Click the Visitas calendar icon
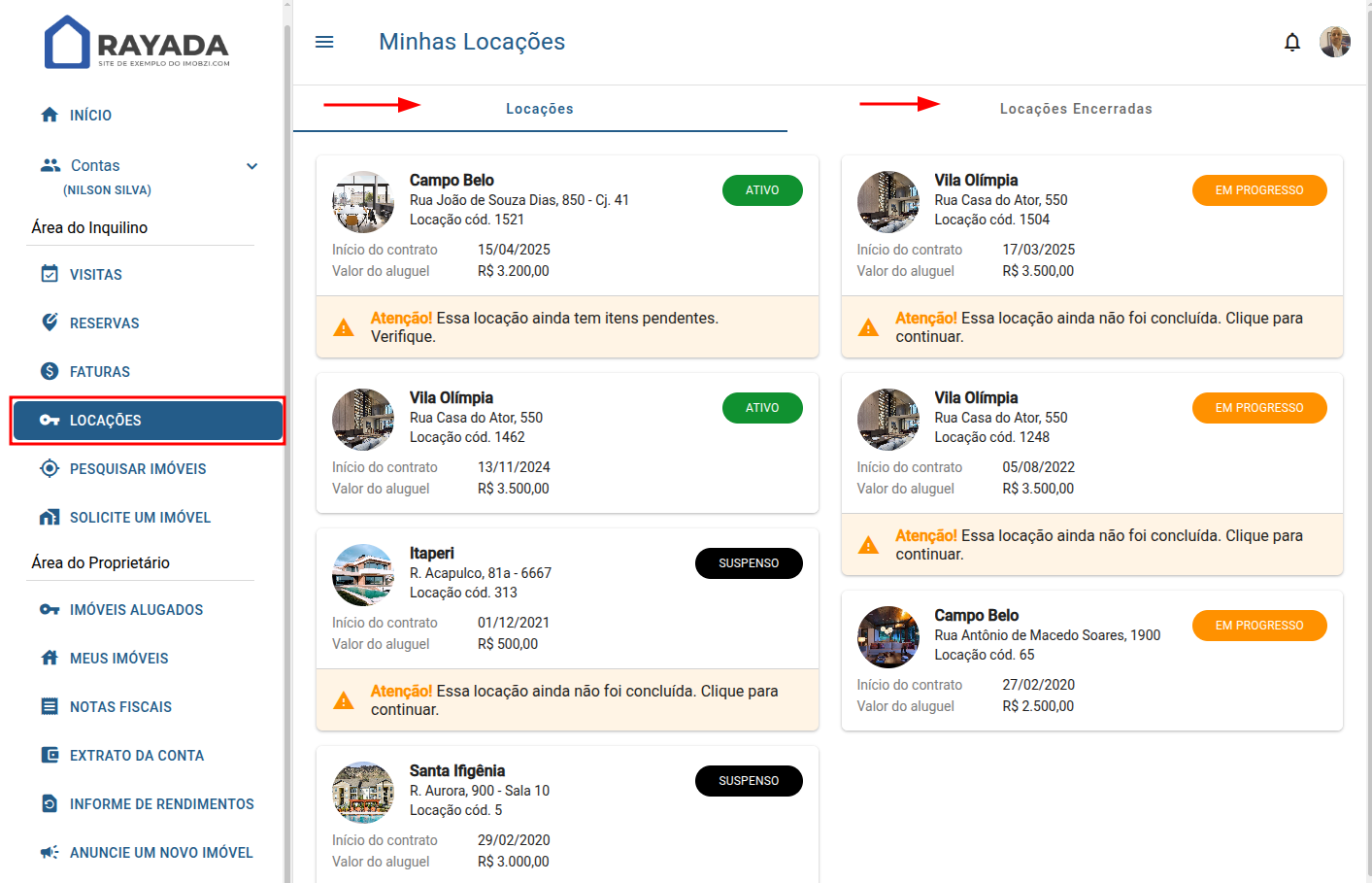 pyautogui.click(x=50, y=274)
